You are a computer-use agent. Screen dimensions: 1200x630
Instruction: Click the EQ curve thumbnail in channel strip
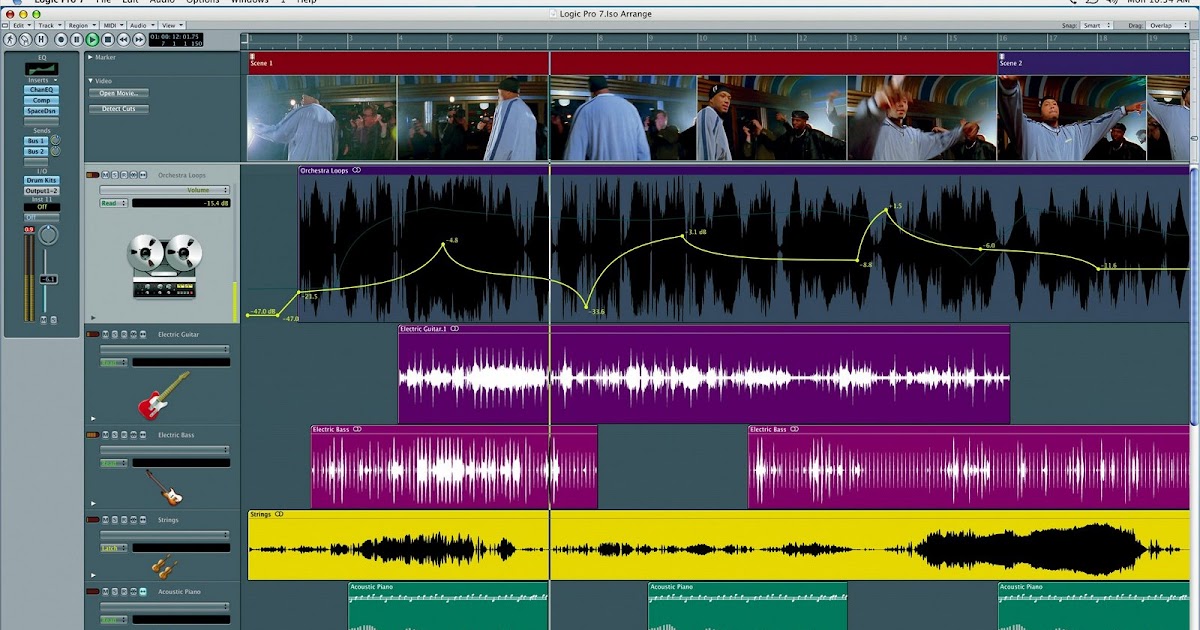click(42, 69)
